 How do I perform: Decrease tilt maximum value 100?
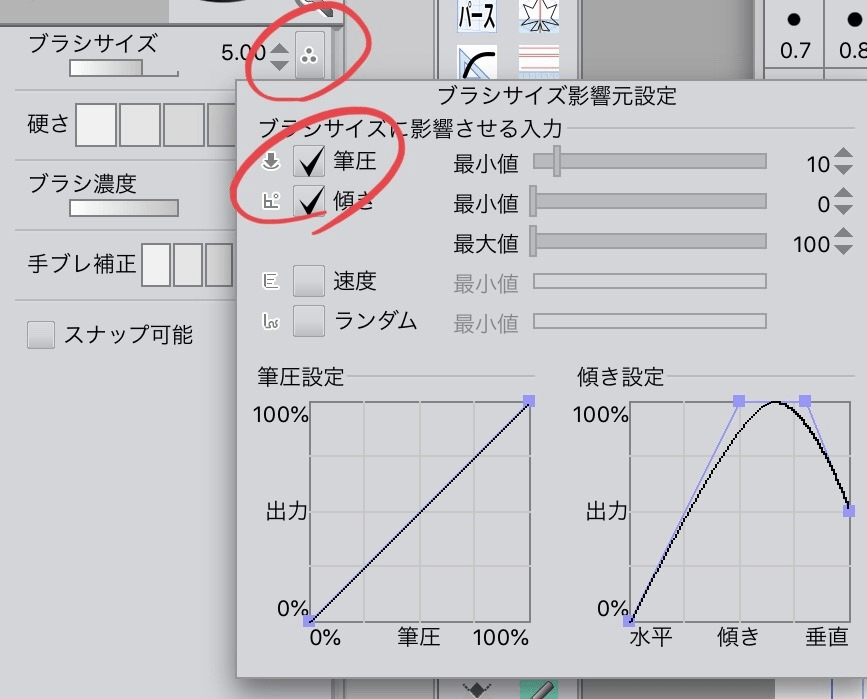[843, 249]
